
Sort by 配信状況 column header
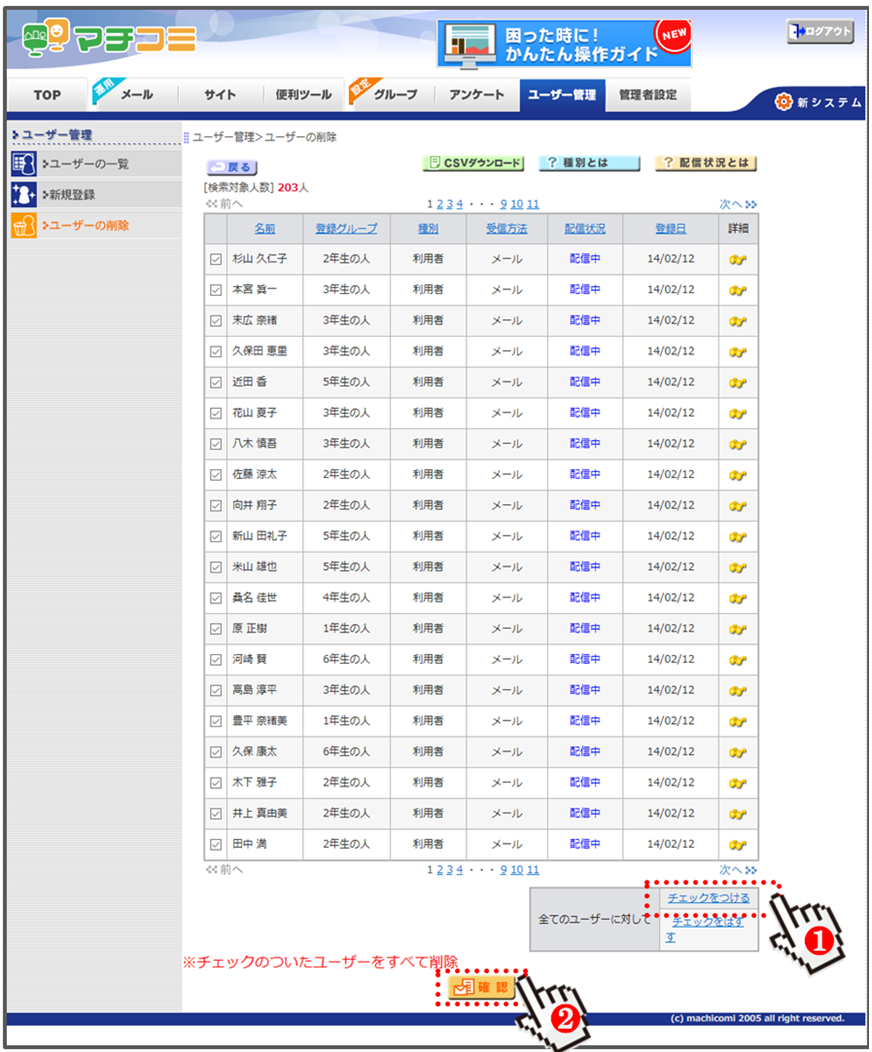(584, 229)
